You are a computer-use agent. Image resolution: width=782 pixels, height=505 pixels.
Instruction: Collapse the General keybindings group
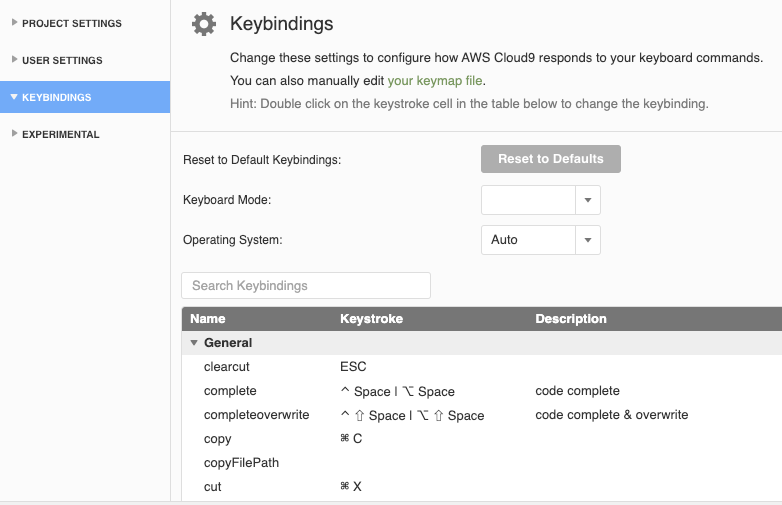194,343
